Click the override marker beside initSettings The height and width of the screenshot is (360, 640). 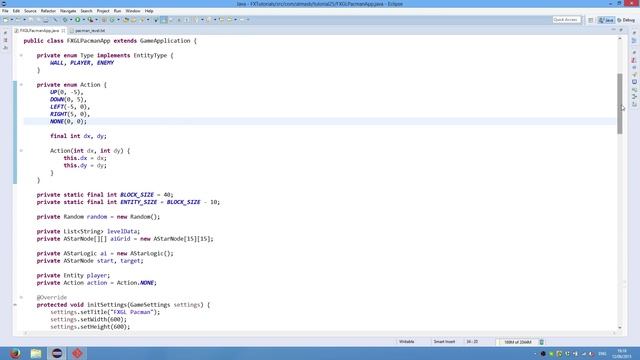(x=15, y=305)
